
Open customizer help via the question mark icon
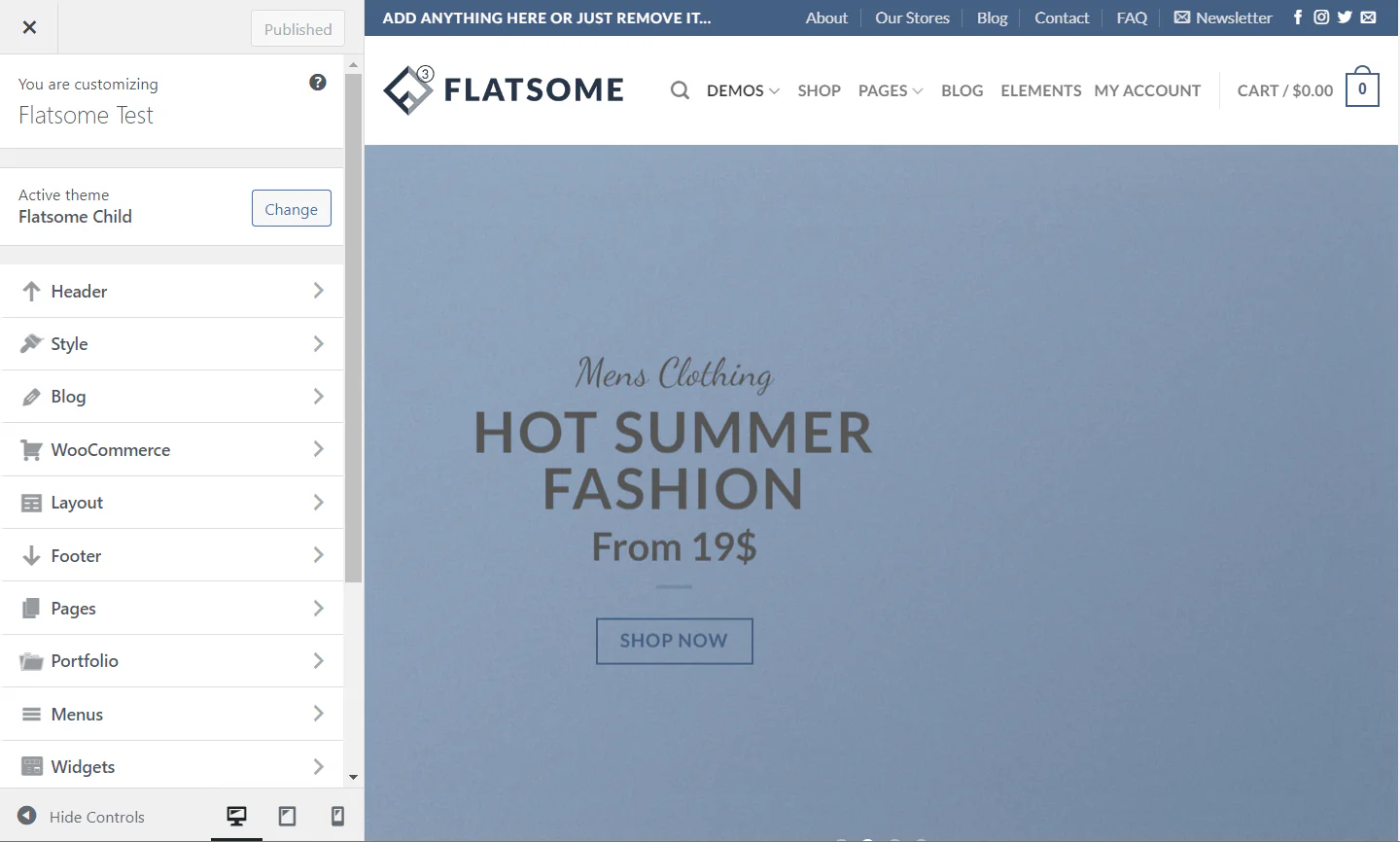tap(318, 82)
